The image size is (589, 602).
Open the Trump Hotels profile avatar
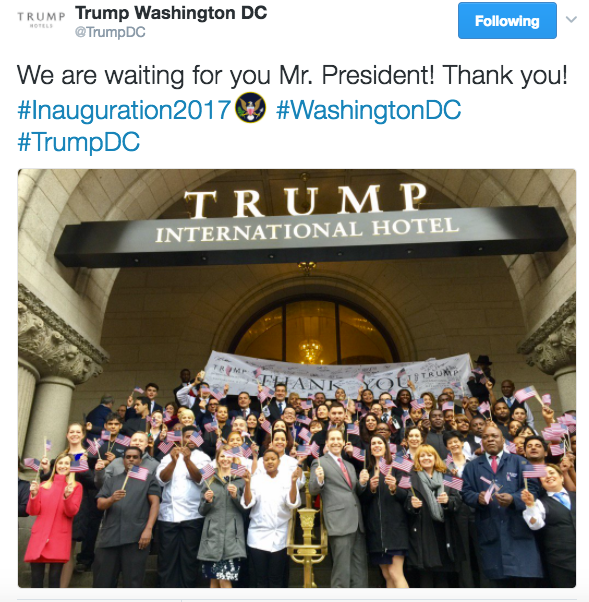point(41,20)
